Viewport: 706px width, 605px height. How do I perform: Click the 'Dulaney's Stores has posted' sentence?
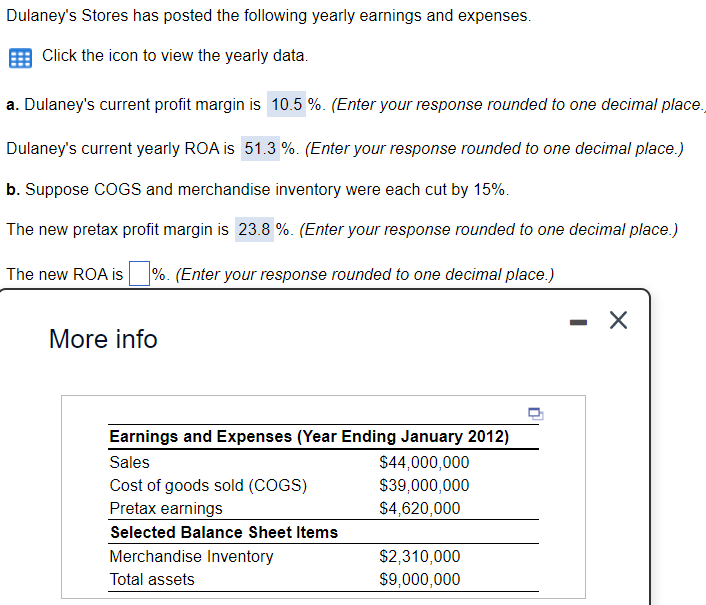pyautogui.click(x=269, y=16)
